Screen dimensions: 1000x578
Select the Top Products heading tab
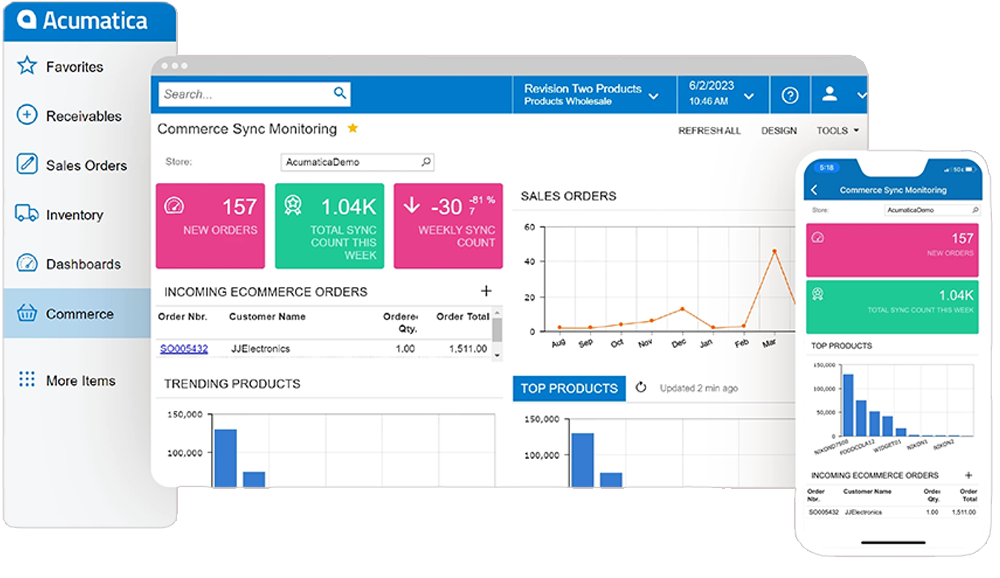tap(569, 388)
